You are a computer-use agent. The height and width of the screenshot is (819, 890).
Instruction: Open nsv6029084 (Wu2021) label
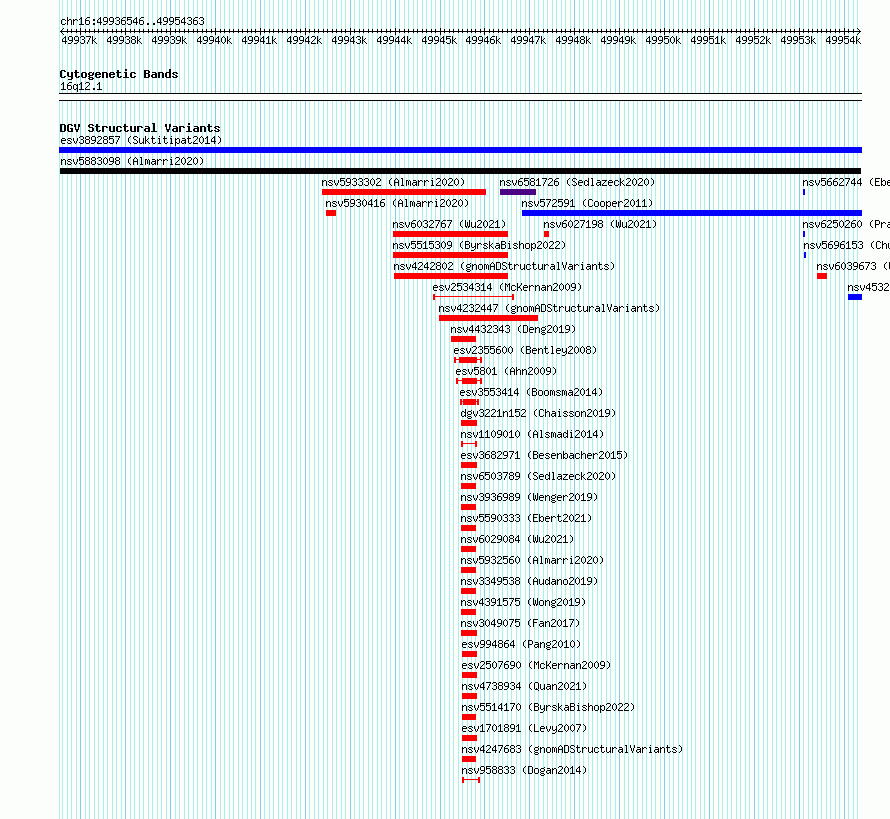[517, 539]
